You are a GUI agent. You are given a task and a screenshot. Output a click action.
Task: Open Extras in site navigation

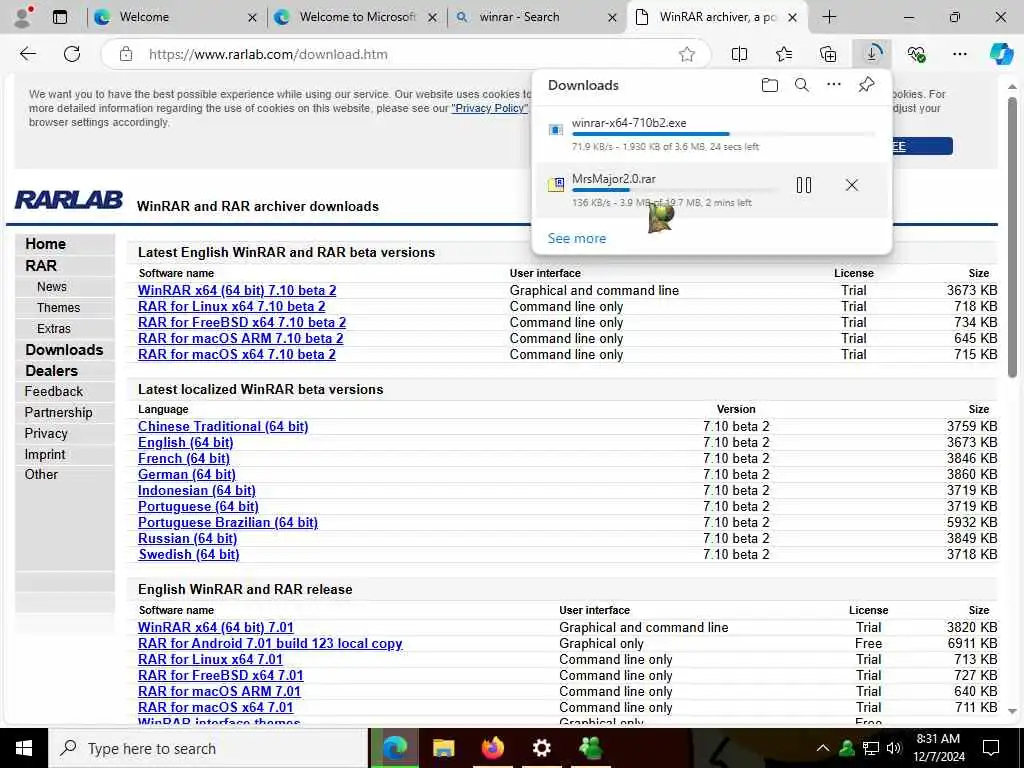[54, 328]
